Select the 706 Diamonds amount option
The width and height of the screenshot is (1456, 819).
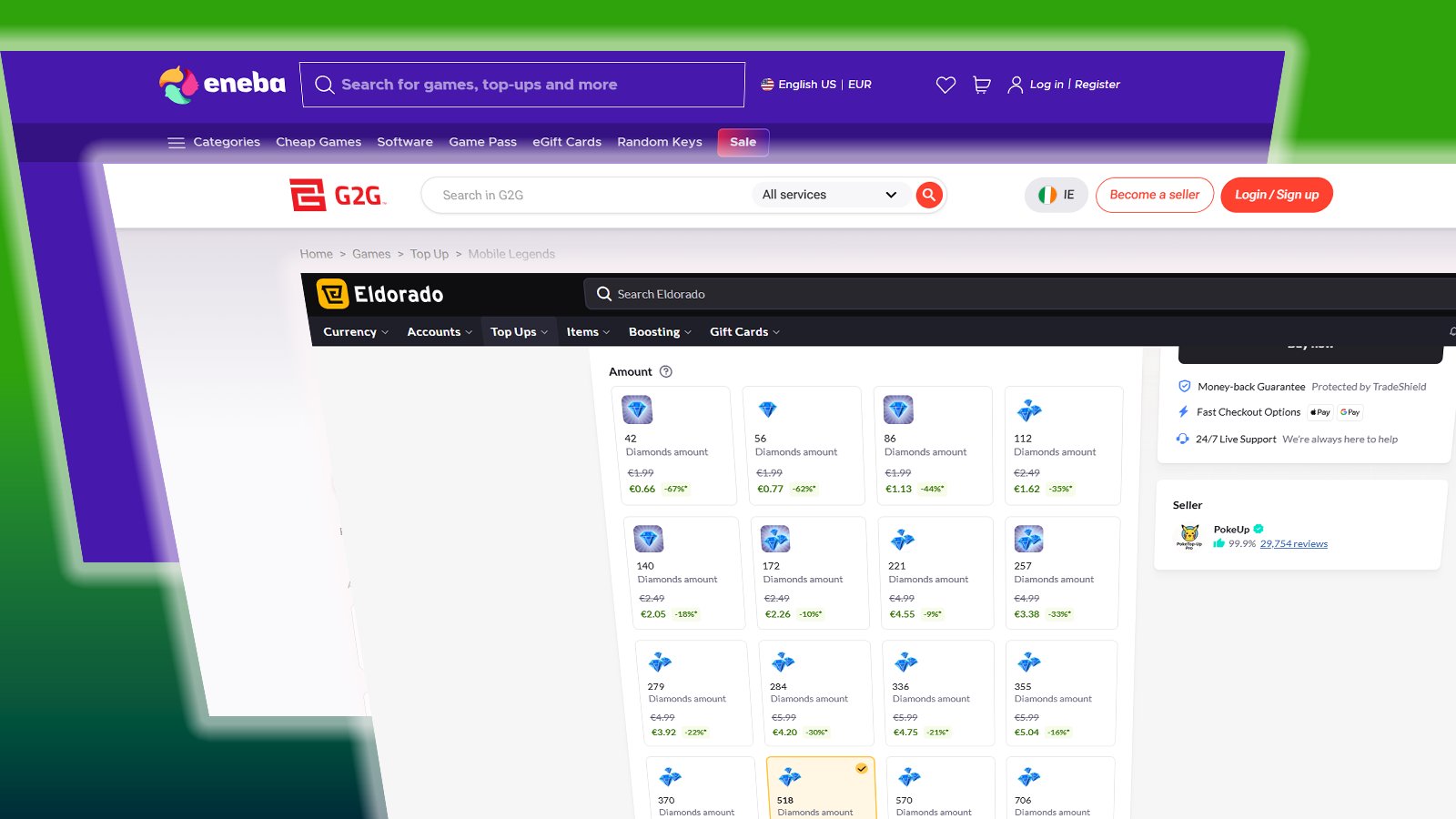tap(1060, 788)
